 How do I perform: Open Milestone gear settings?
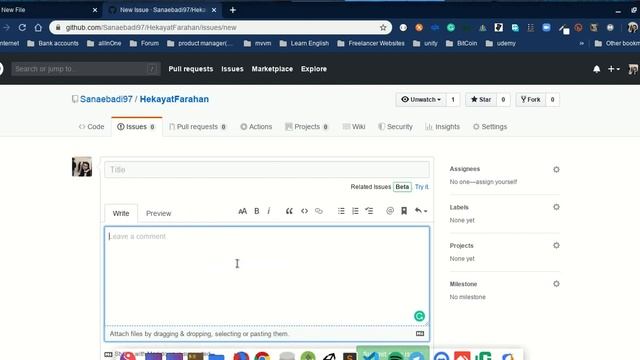pyautogui.click(x=556, y=284)
